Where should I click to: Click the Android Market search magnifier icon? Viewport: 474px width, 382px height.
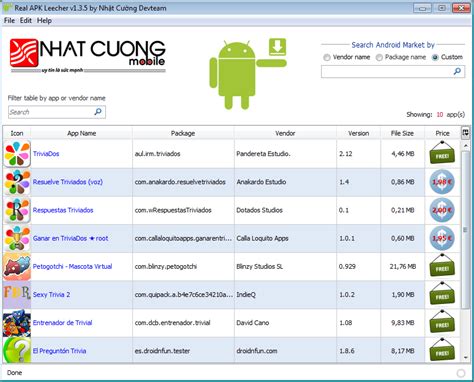click(x=457, y=71)
